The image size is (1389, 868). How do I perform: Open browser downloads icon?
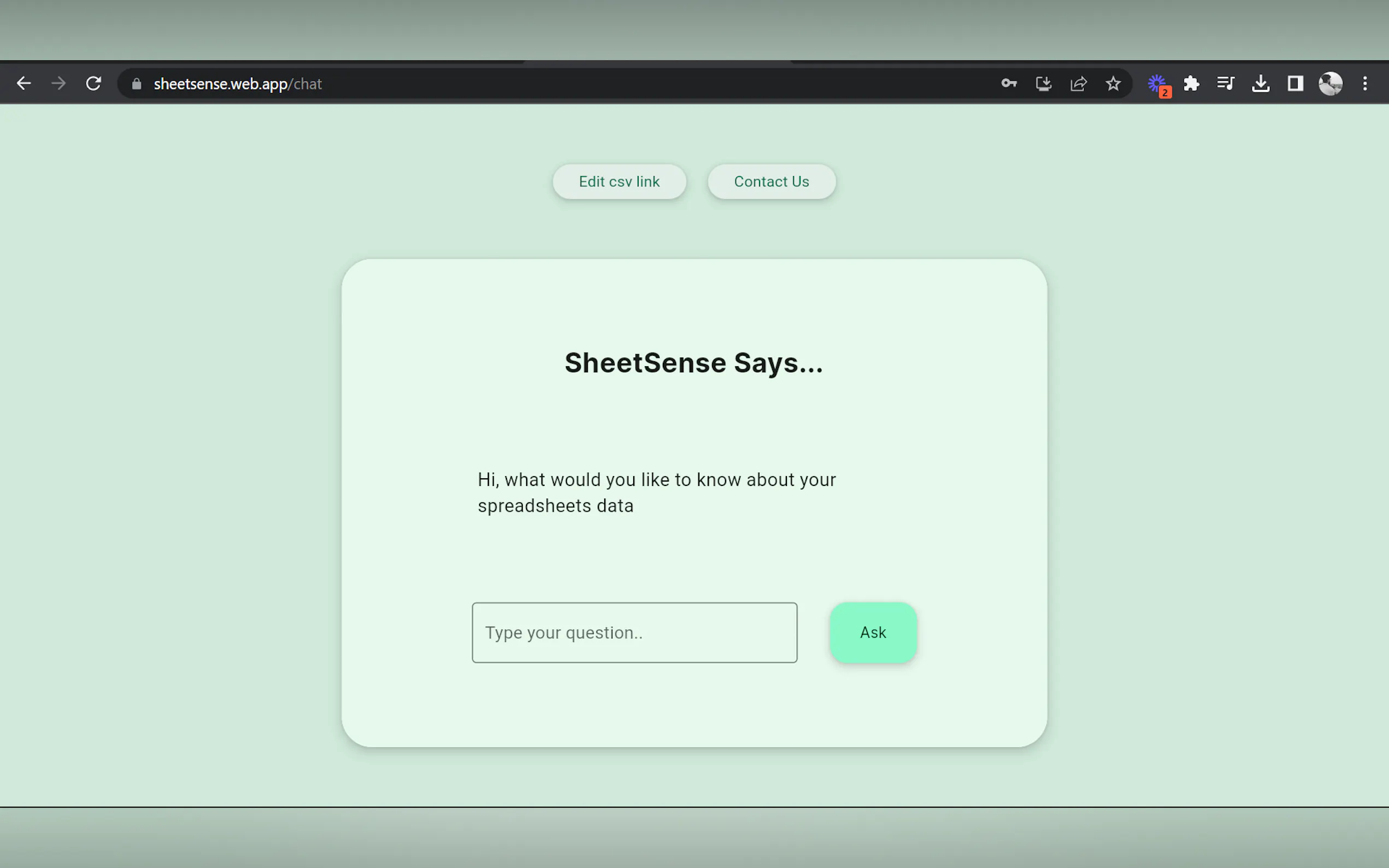[x=1260, y=84]
